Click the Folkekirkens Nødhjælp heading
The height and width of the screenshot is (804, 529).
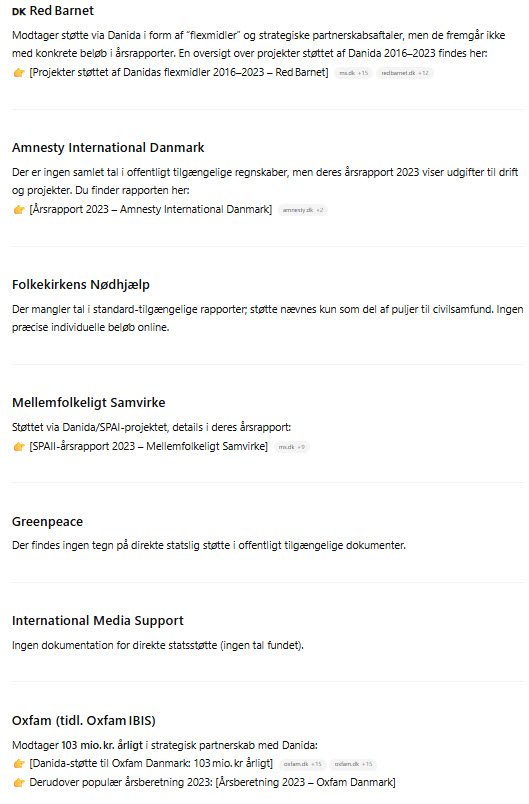[x=81, y=285]
